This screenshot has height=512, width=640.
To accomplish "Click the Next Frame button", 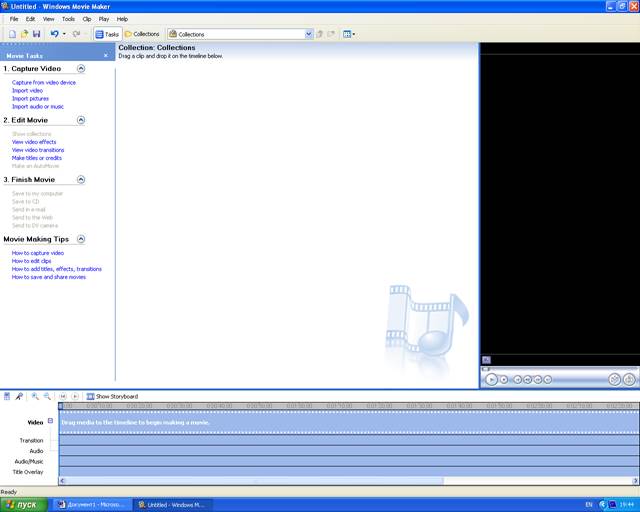I will (538, 380).
